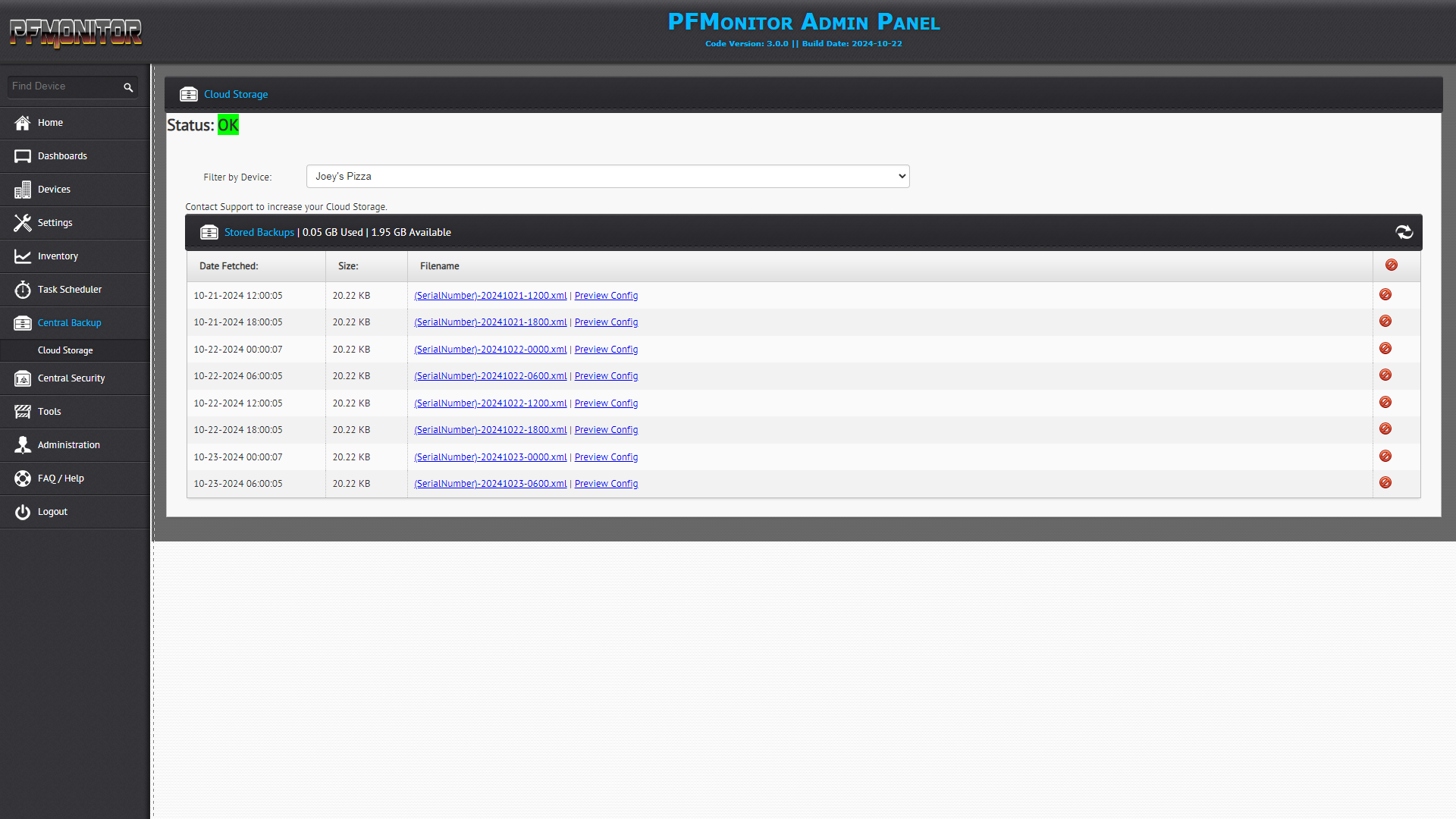The height and width of the screenshot is (819, 1456).
Task: Open the Home menu item
Action: pyautogui.click(x=74, y=123)
